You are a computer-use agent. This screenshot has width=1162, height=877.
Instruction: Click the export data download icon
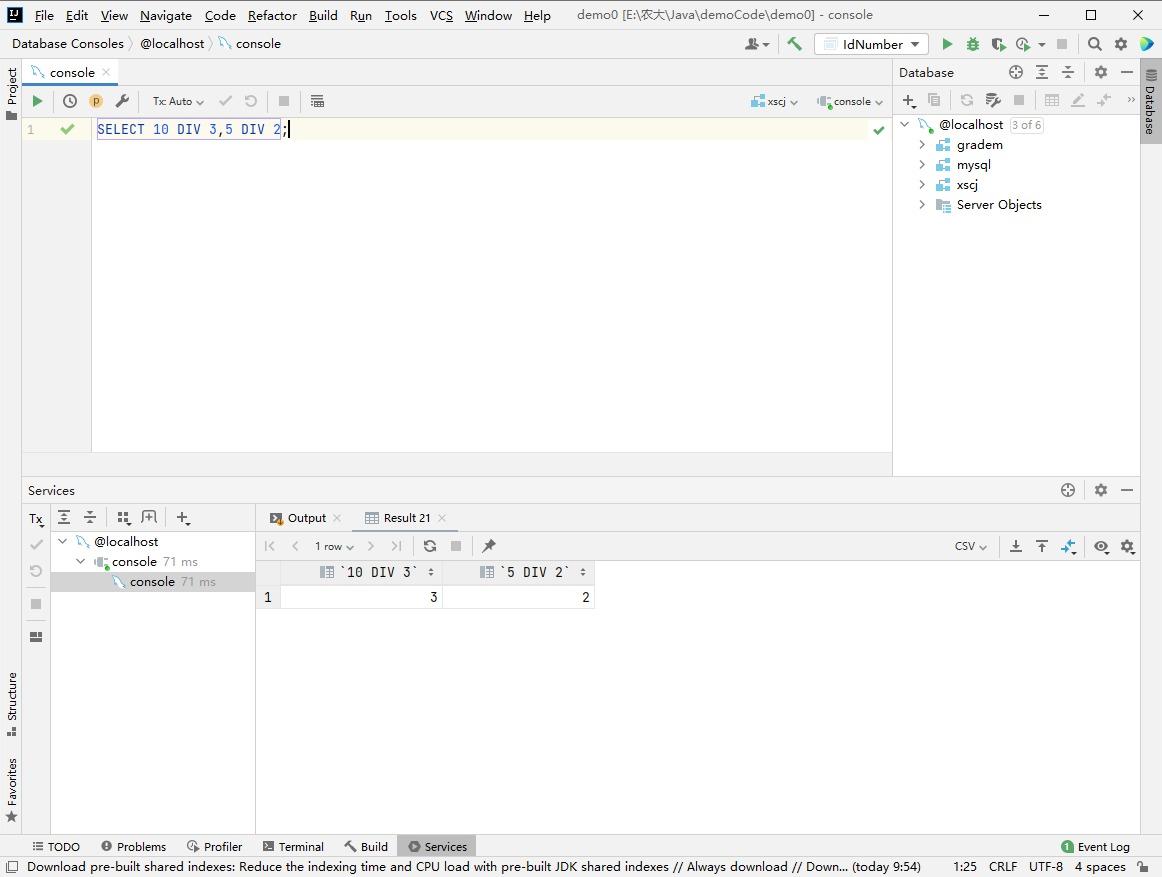(1015, 546)
